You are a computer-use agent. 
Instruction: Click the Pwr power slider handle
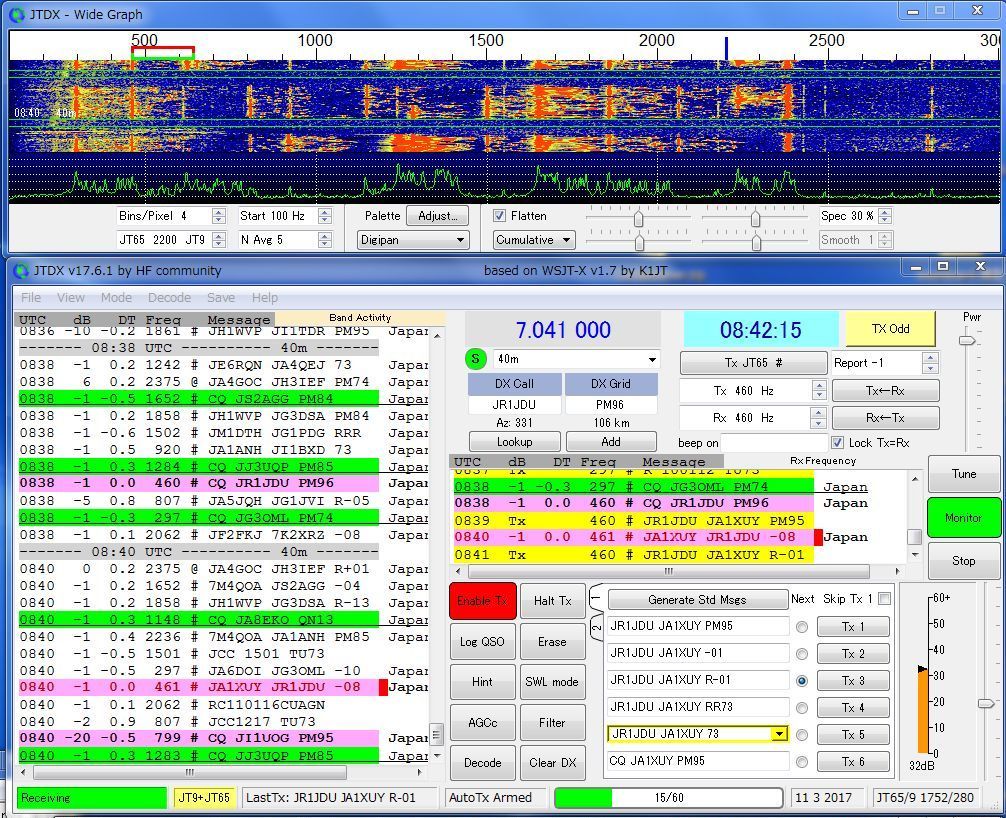tap(966, 341)
